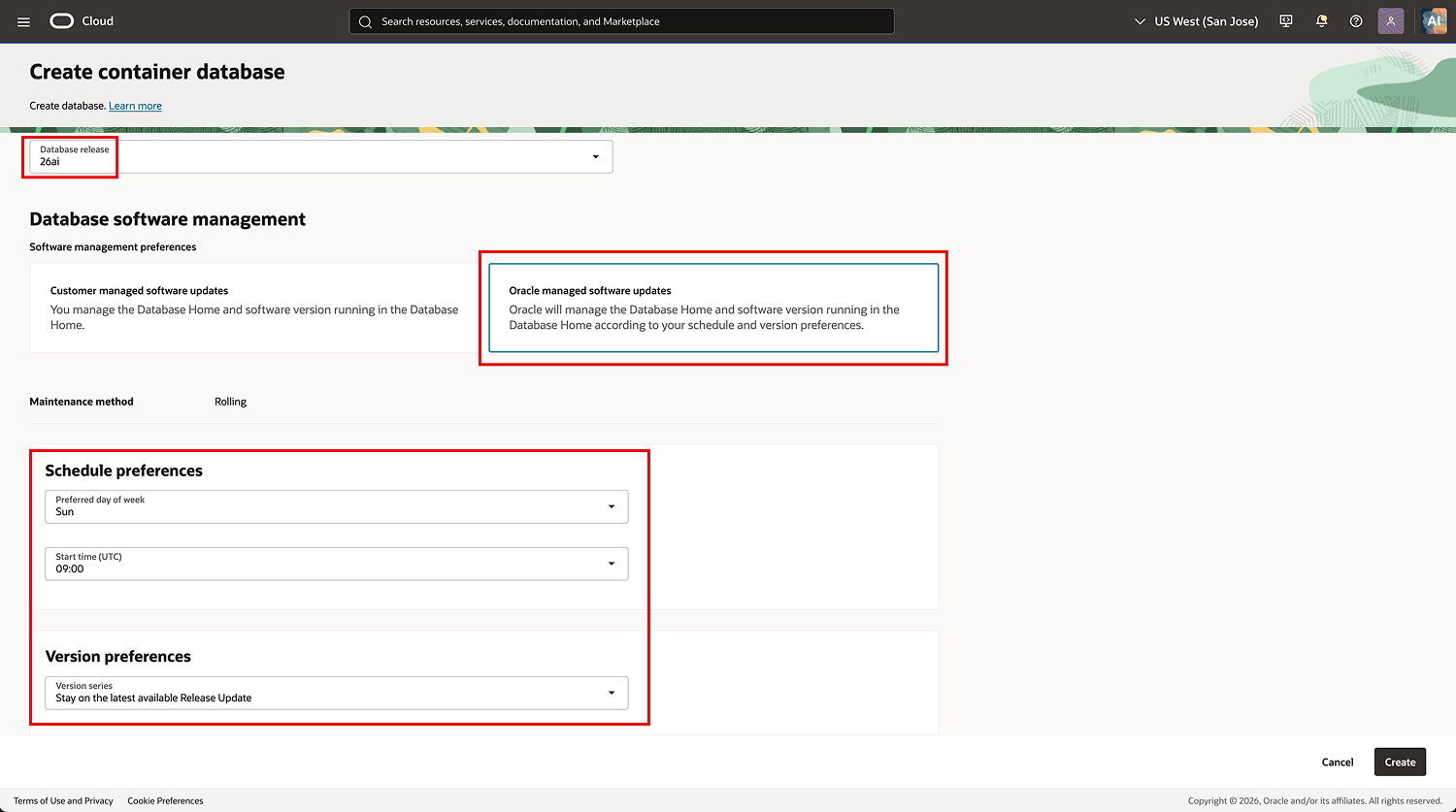Open the Cookie Preferences link
The image size is (1456, 812).
click(x=166, y=801)
